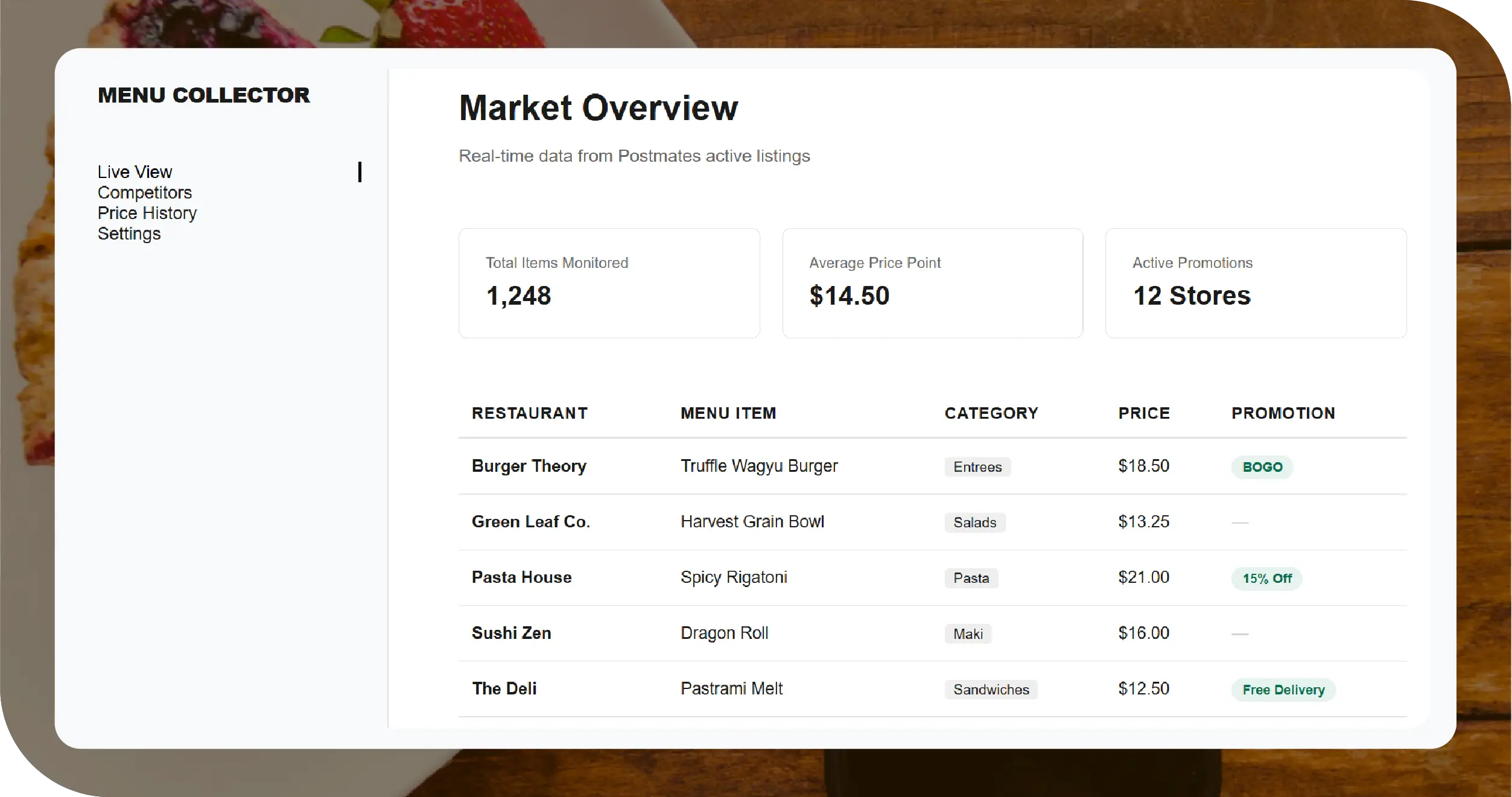Go to Competitors section
This screenshot has width=1512, height=797.
(145, 192)
